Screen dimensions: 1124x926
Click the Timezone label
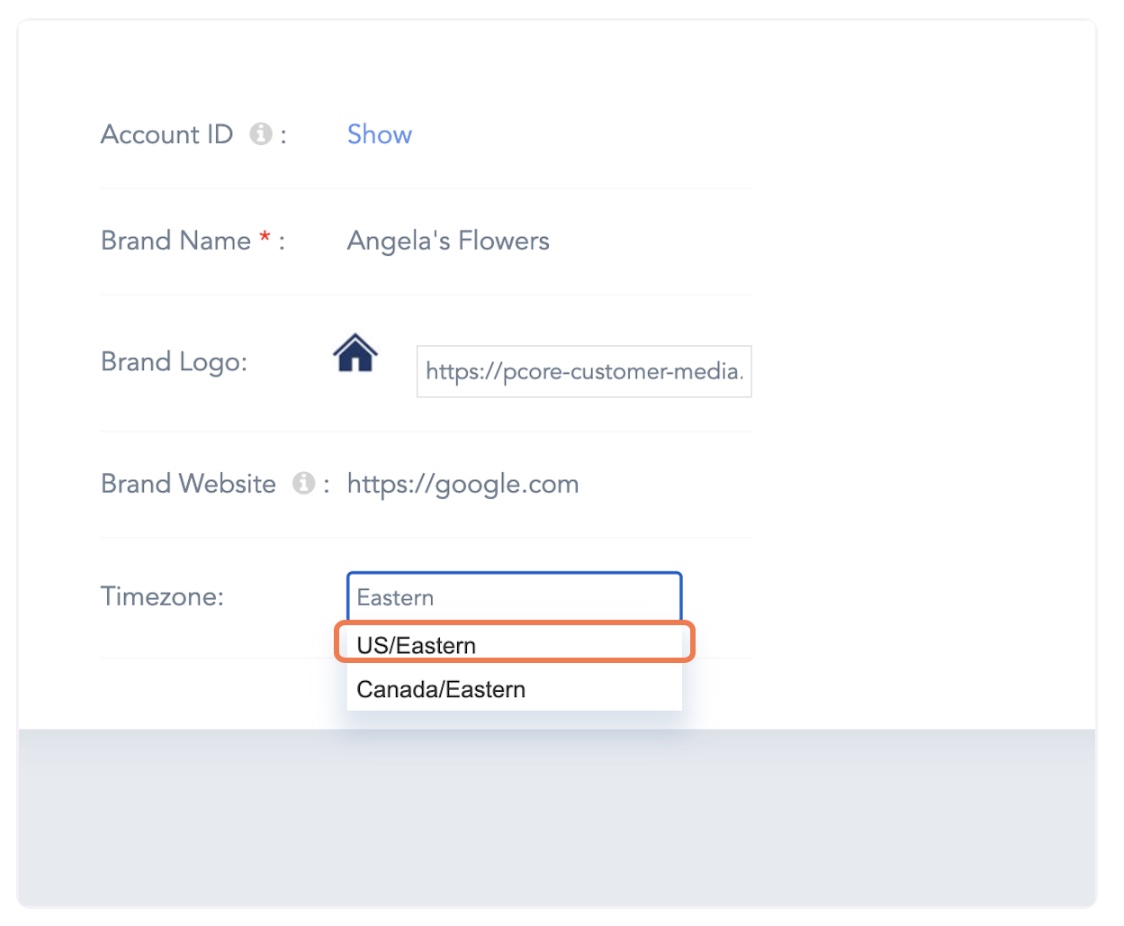(162, 597)
